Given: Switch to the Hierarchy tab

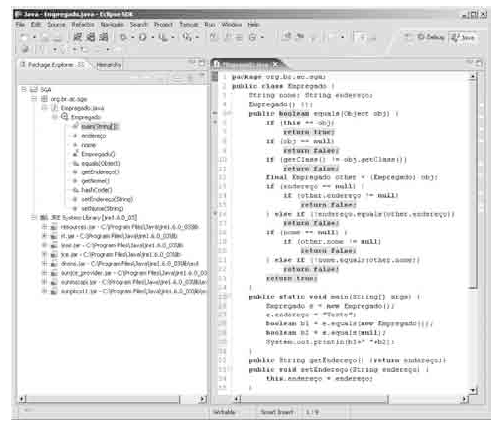Looking at the screenshot, I should point(109,65).
